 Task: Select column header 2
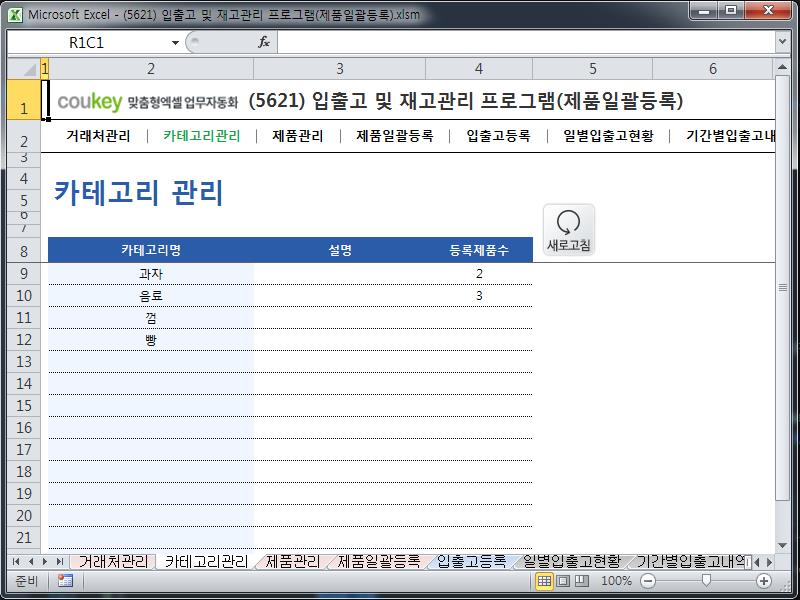click(x=151, y=68)
